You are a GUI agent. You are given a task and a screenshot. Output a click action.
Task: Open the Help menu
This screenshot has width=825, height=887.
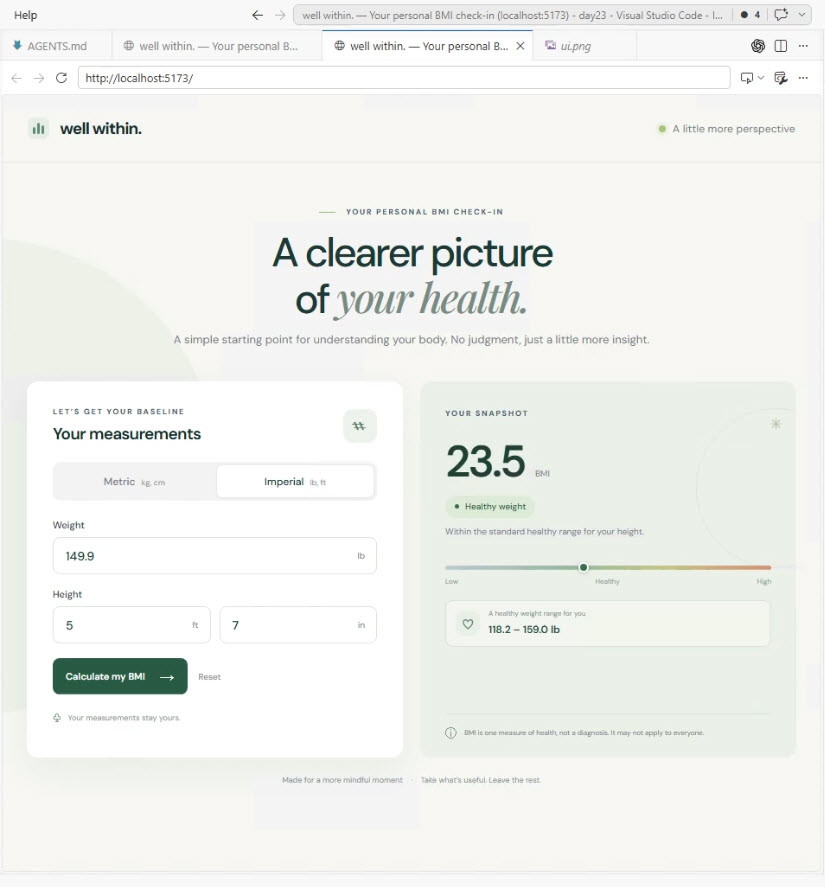click(x=25, y=15)
